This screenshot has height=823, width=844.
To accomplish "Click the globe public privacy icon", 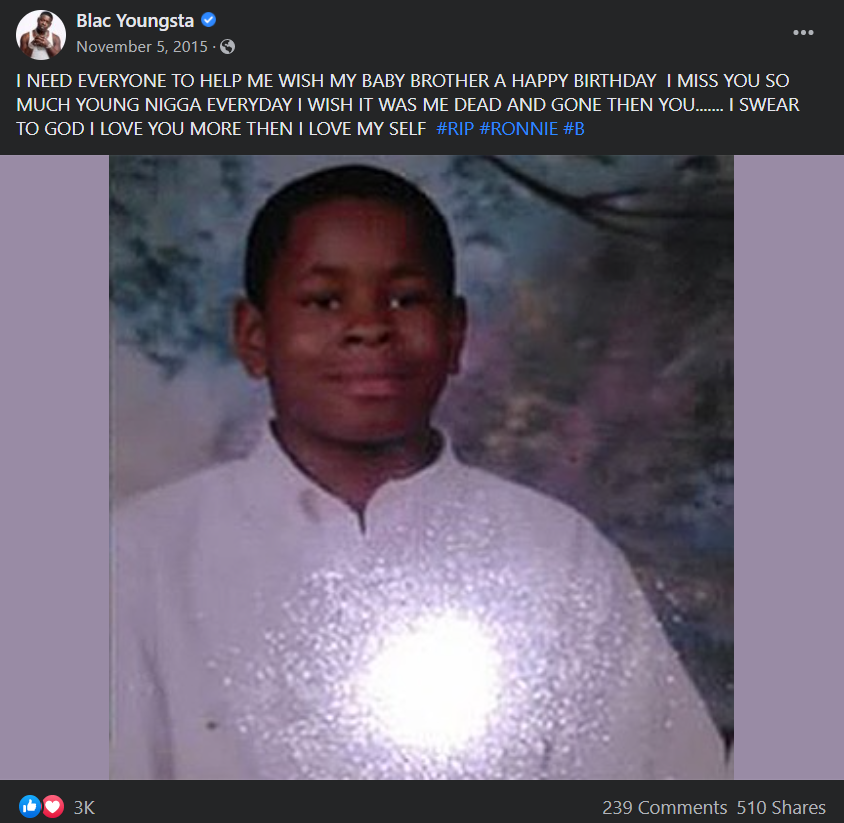I will point(227,47).
